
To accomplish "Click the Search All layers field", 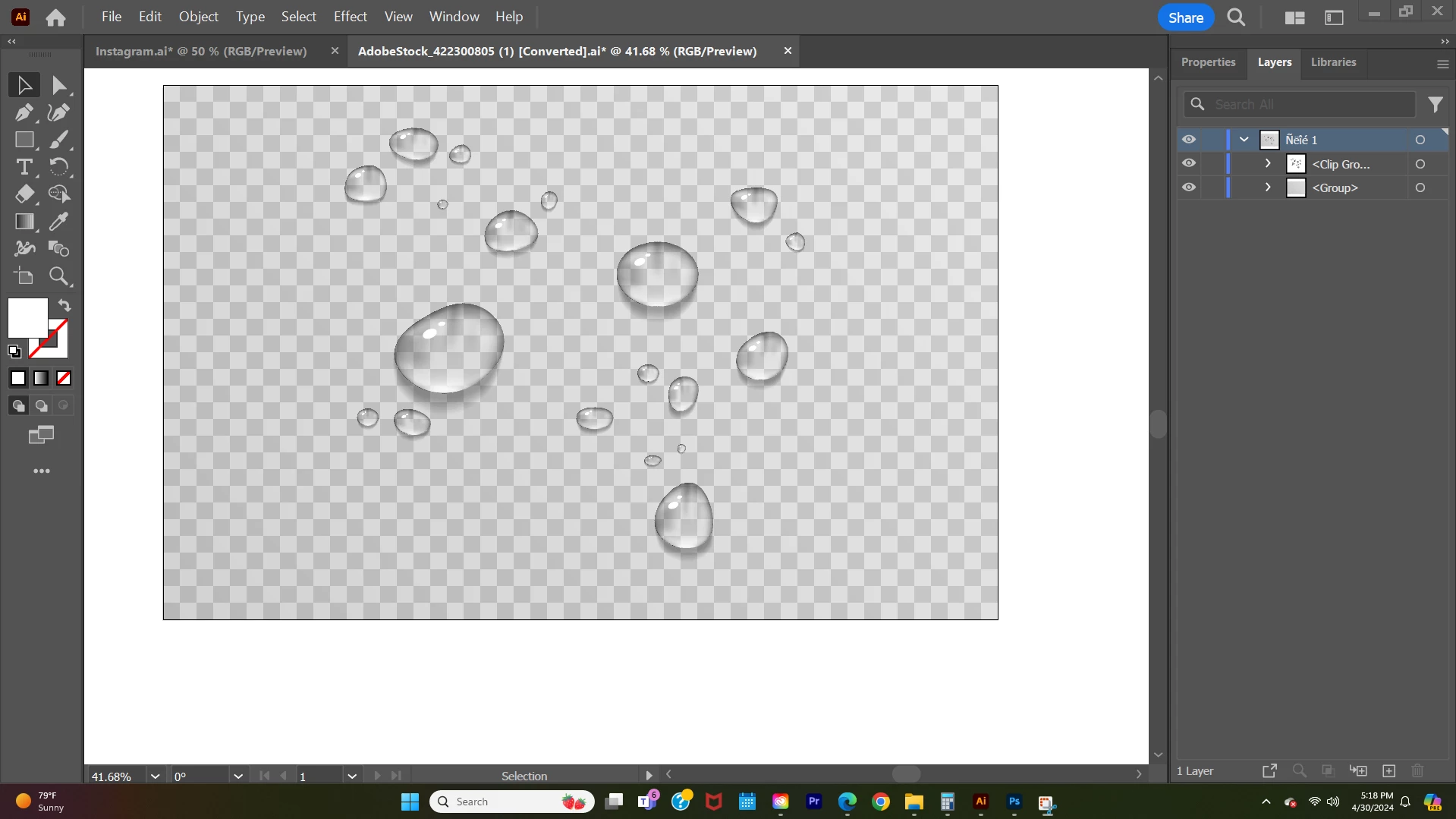I will [1300, 105].
